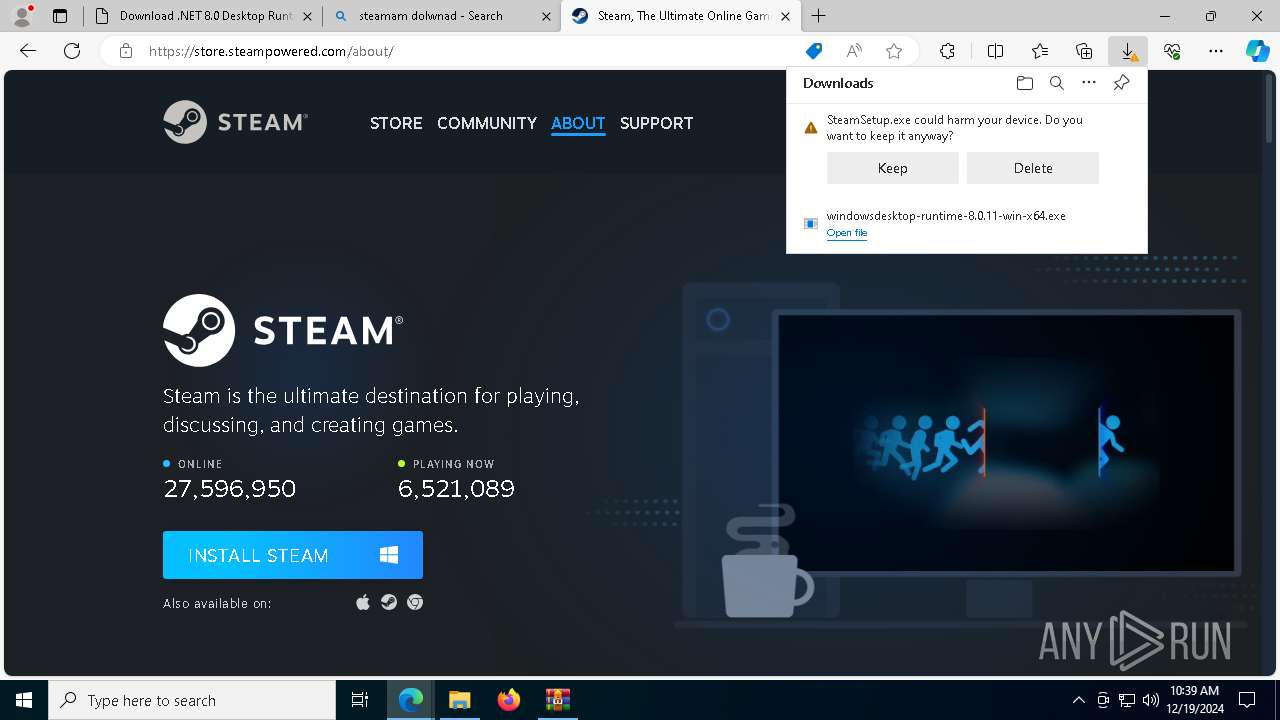Open Settings and more ellipsis
The height and width of the screenshot is (720, 1280).
(x=1216, y=51)
